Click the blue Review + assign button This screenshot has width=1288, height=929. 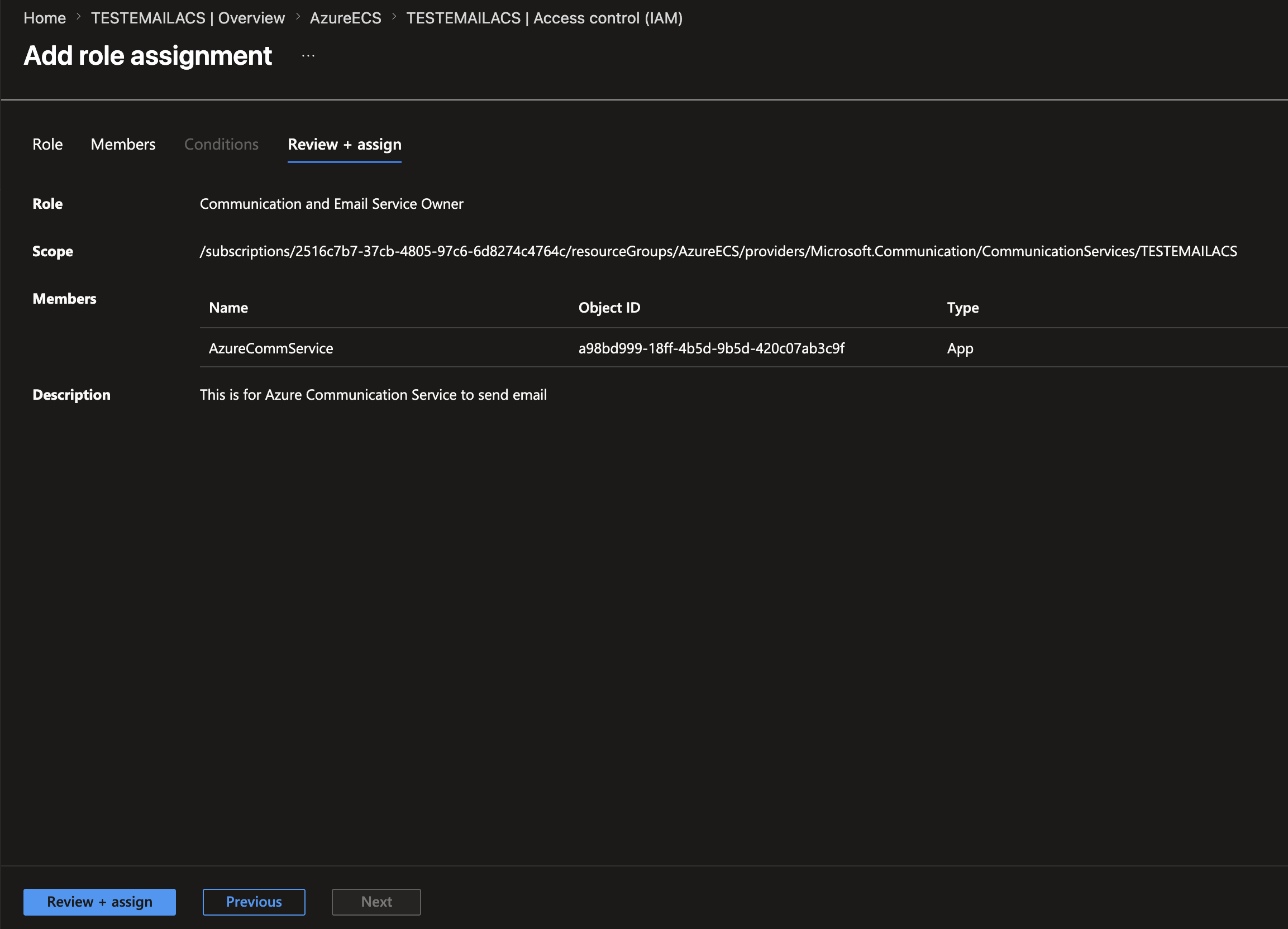99,902
